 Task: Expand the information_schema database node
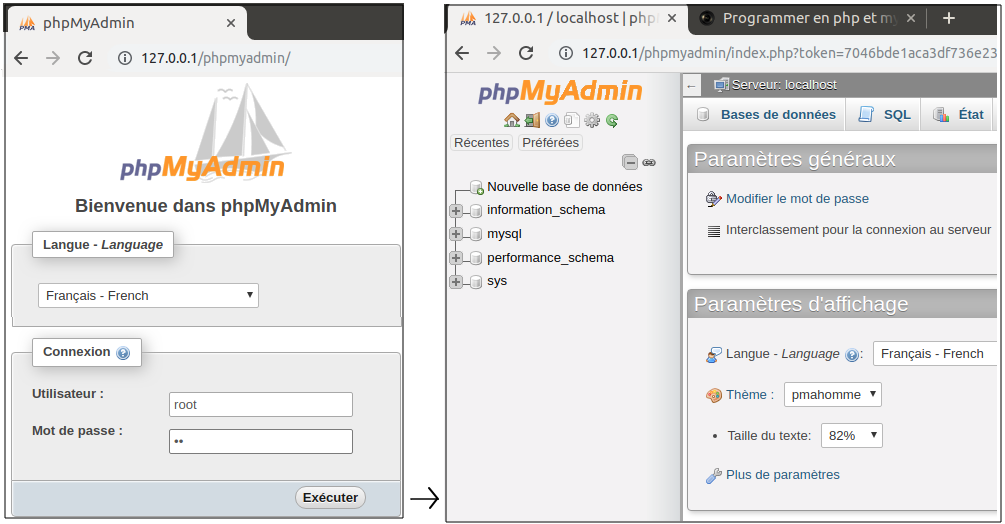tap(456, 211)
